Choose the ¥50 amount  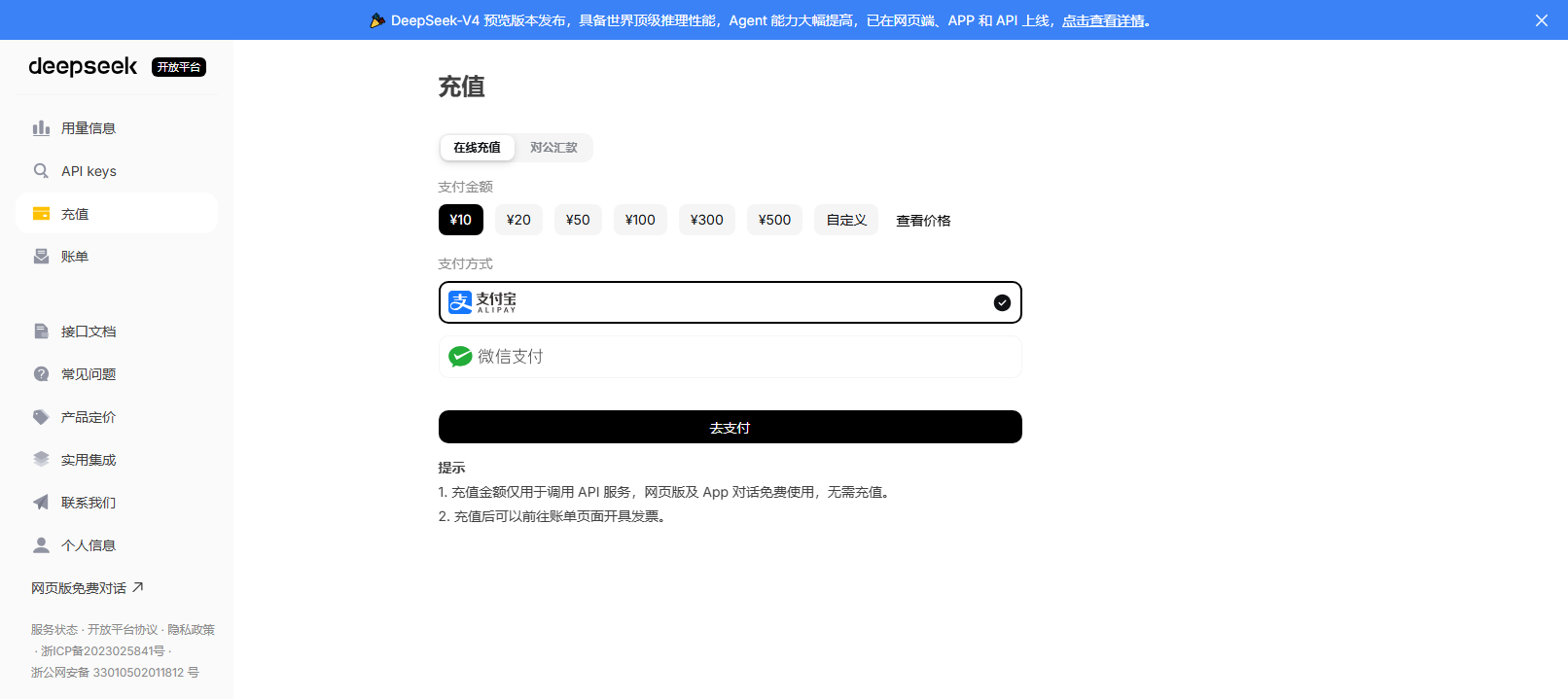point(578,220)
